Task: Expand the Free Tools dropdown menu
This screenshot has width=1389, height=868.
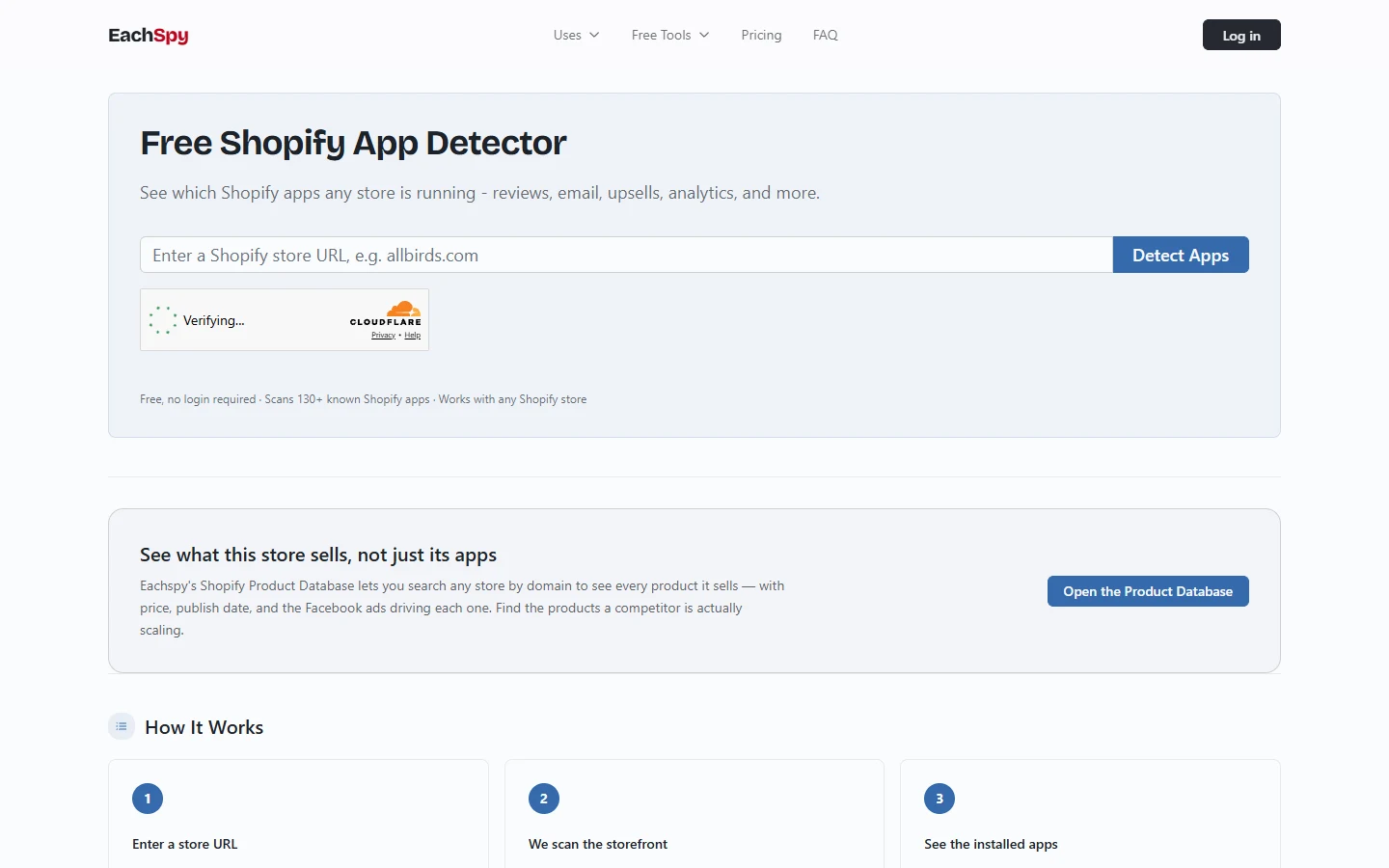Action: tap(670, 35)
